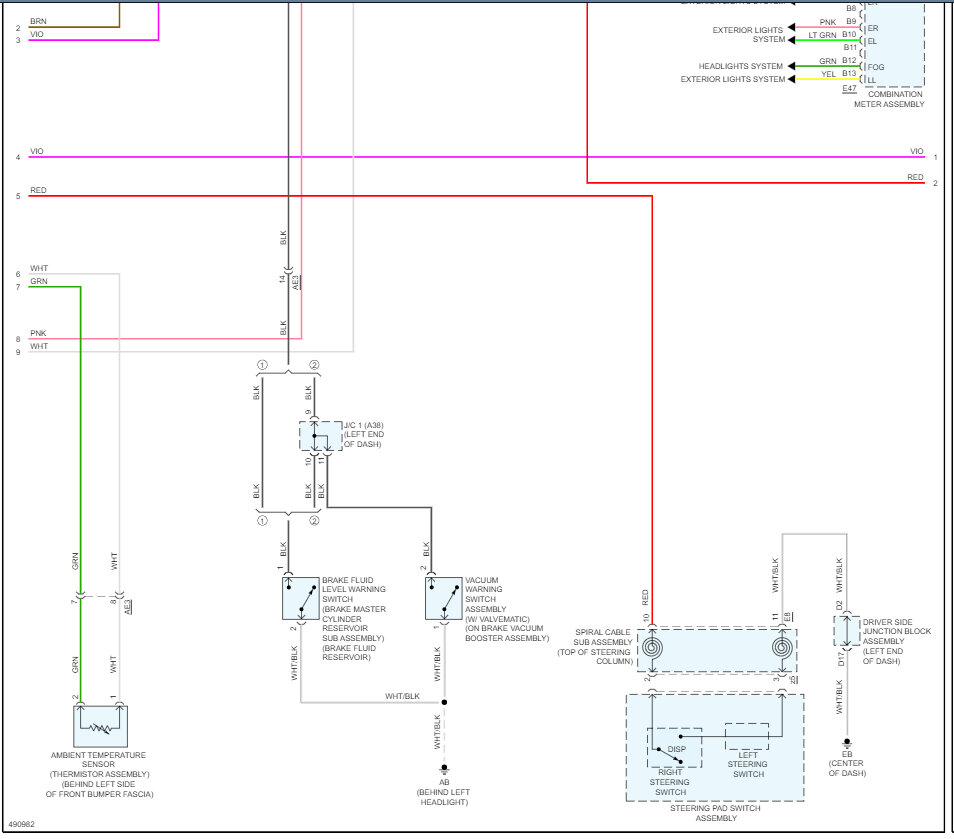Select the DISP switch symbol

pyautogui.click(x=674, y=748)
